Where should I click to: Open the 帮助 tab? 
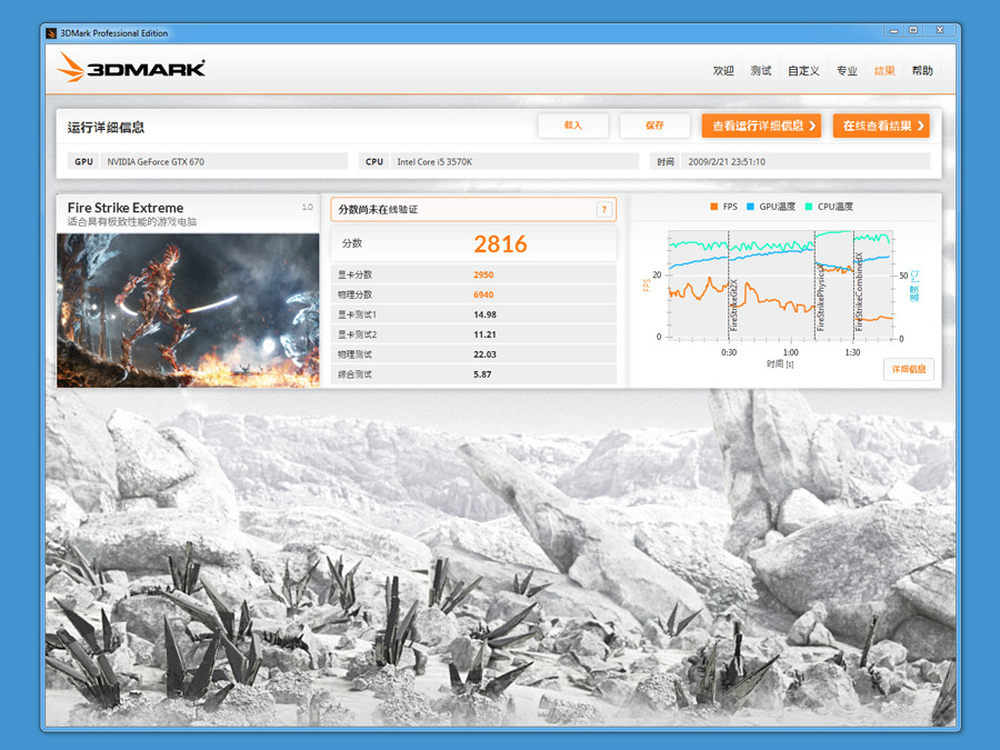click(x=922, y=71)
